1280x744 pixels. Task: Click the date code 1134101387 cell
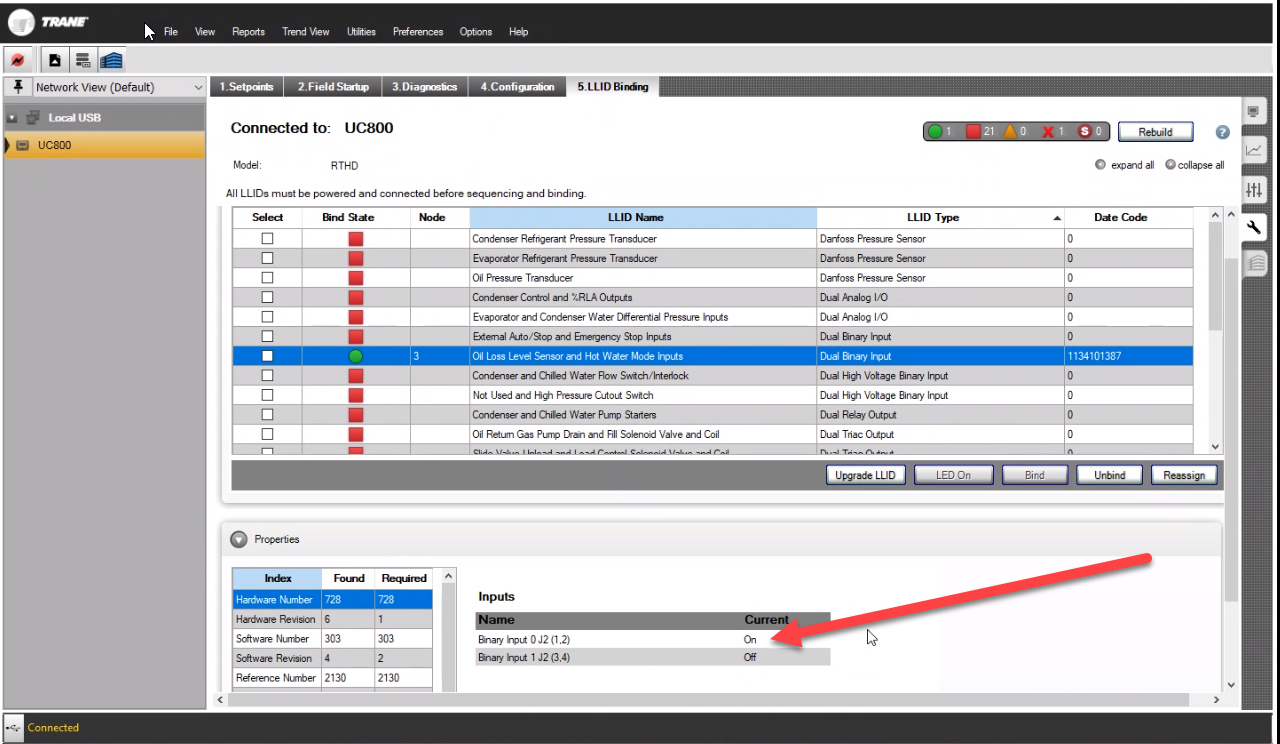[1129, 356]
